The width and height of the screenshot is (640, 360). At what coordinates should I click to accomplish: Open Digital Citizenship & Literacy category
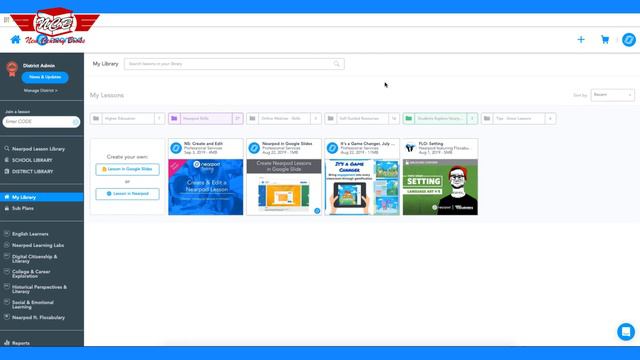click(35, 259)
